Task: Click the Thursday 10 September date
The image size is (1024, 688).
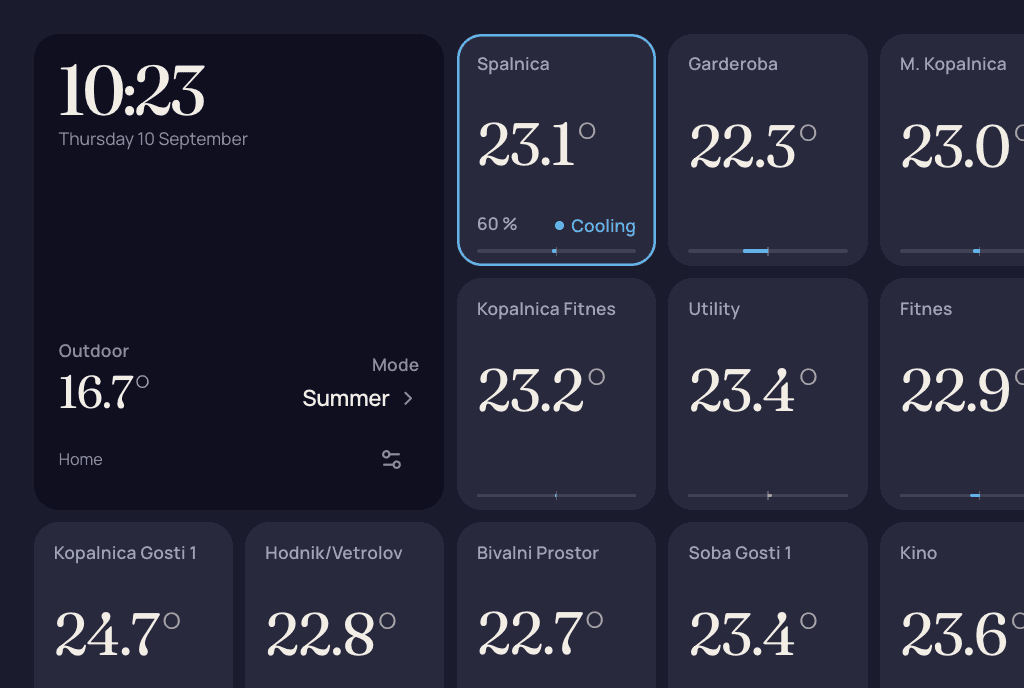Action: click(153, 139)
